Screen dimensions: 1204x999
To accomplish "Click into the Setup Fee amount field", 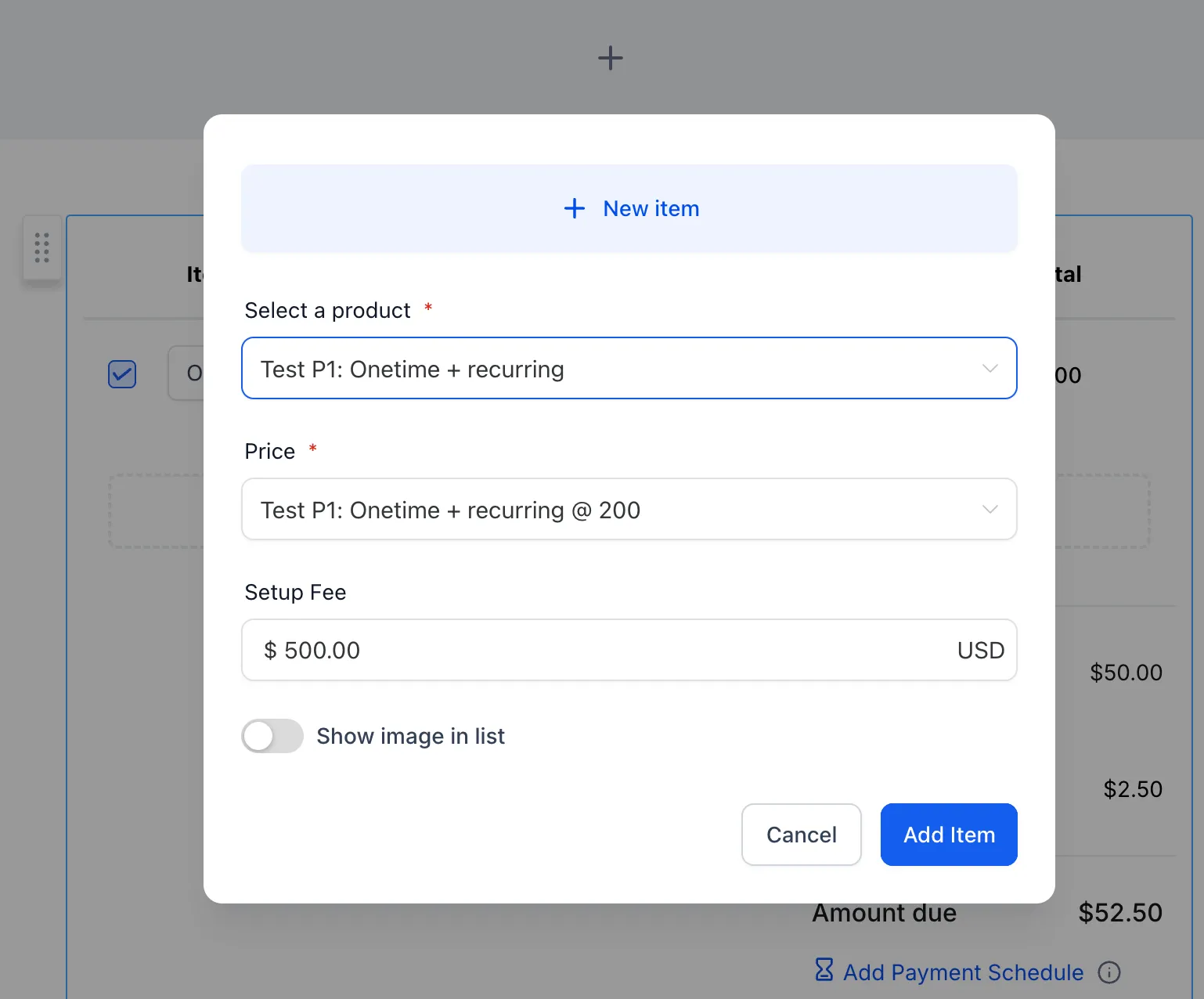I will 629,650.
